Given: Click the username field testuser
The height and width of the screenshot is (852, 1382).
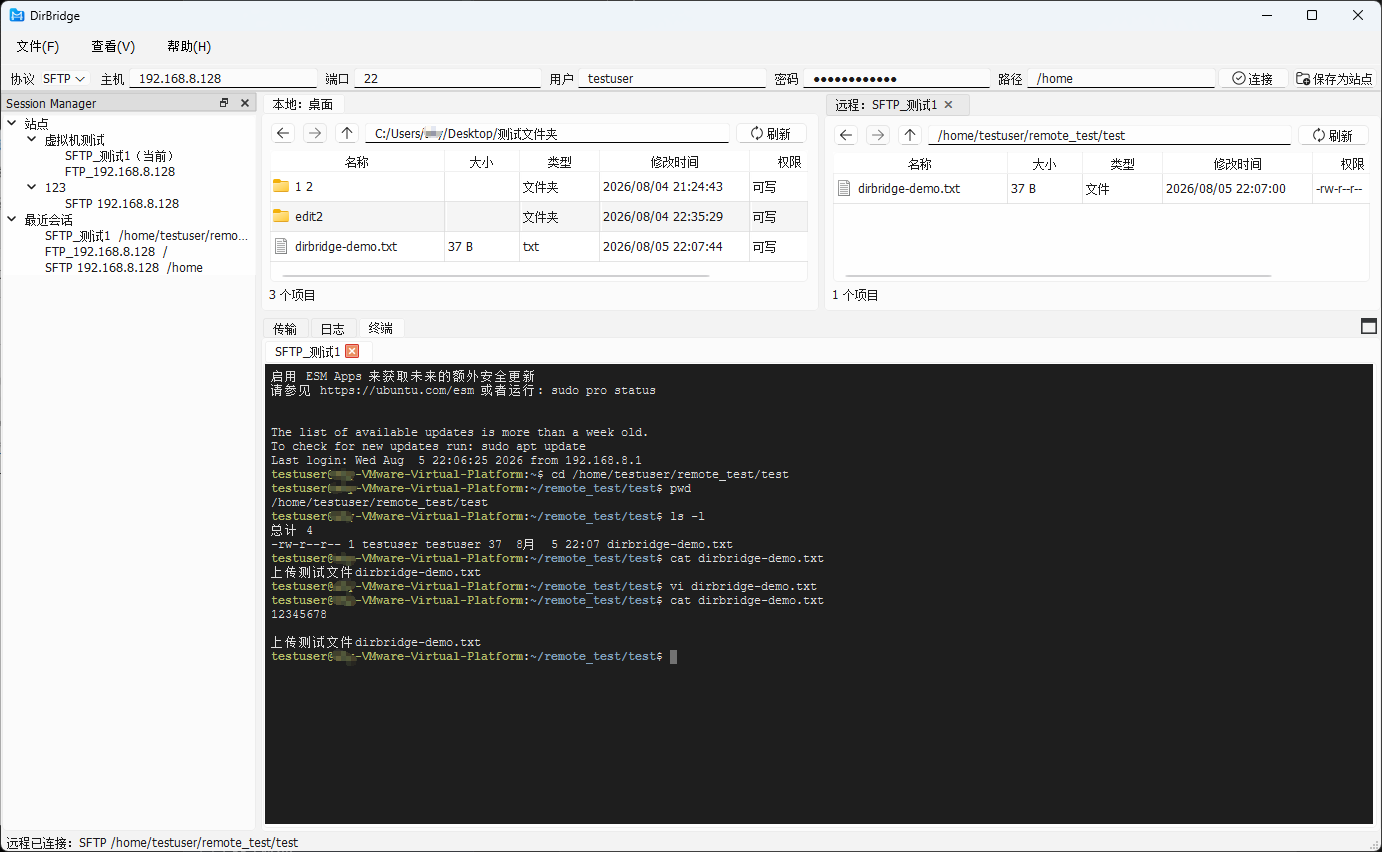Looking at the screenshot, I should [672, 78].
